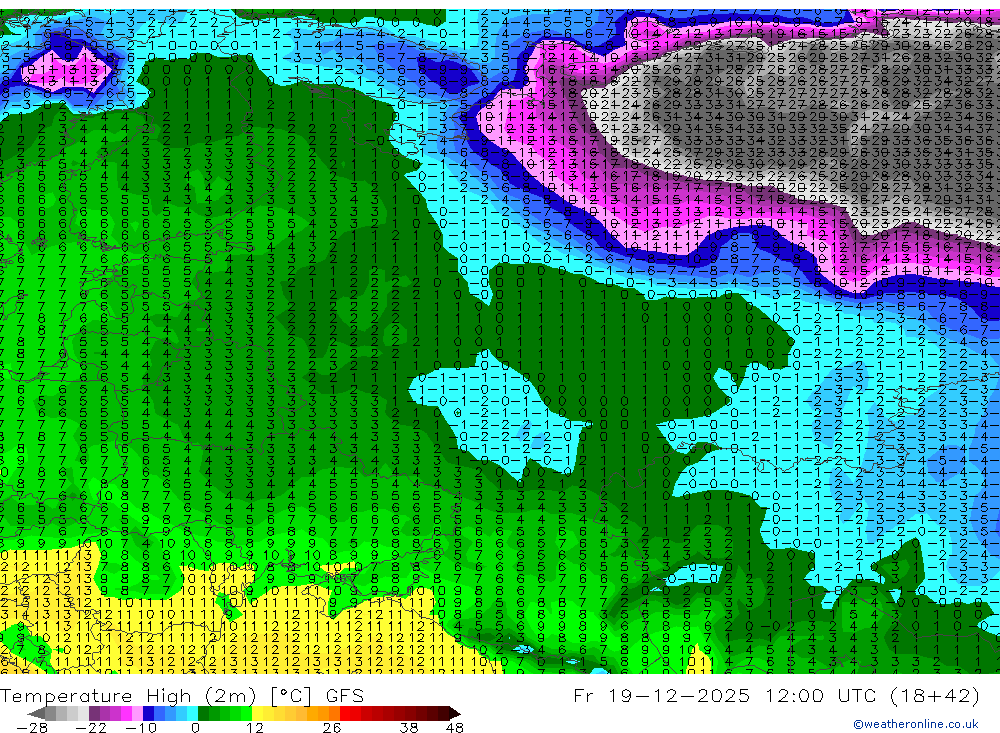Click the bright red legend color segment
The height and width of the screenshot is (733, 1000).
click(345, 713)
